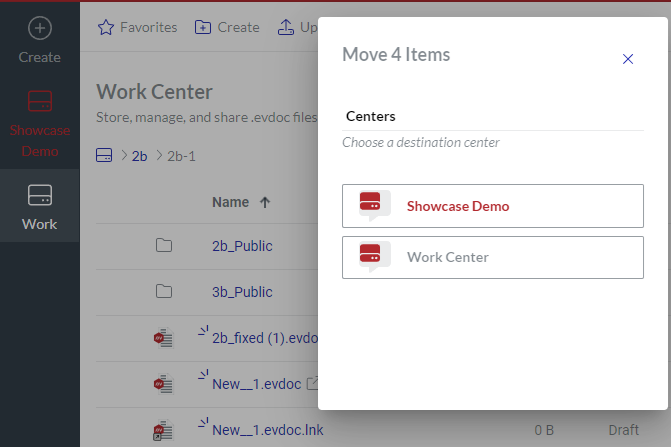The width and height of the screenshot is (671, 447).
Task: Click the 0 B size value
Action: point(544,430)
